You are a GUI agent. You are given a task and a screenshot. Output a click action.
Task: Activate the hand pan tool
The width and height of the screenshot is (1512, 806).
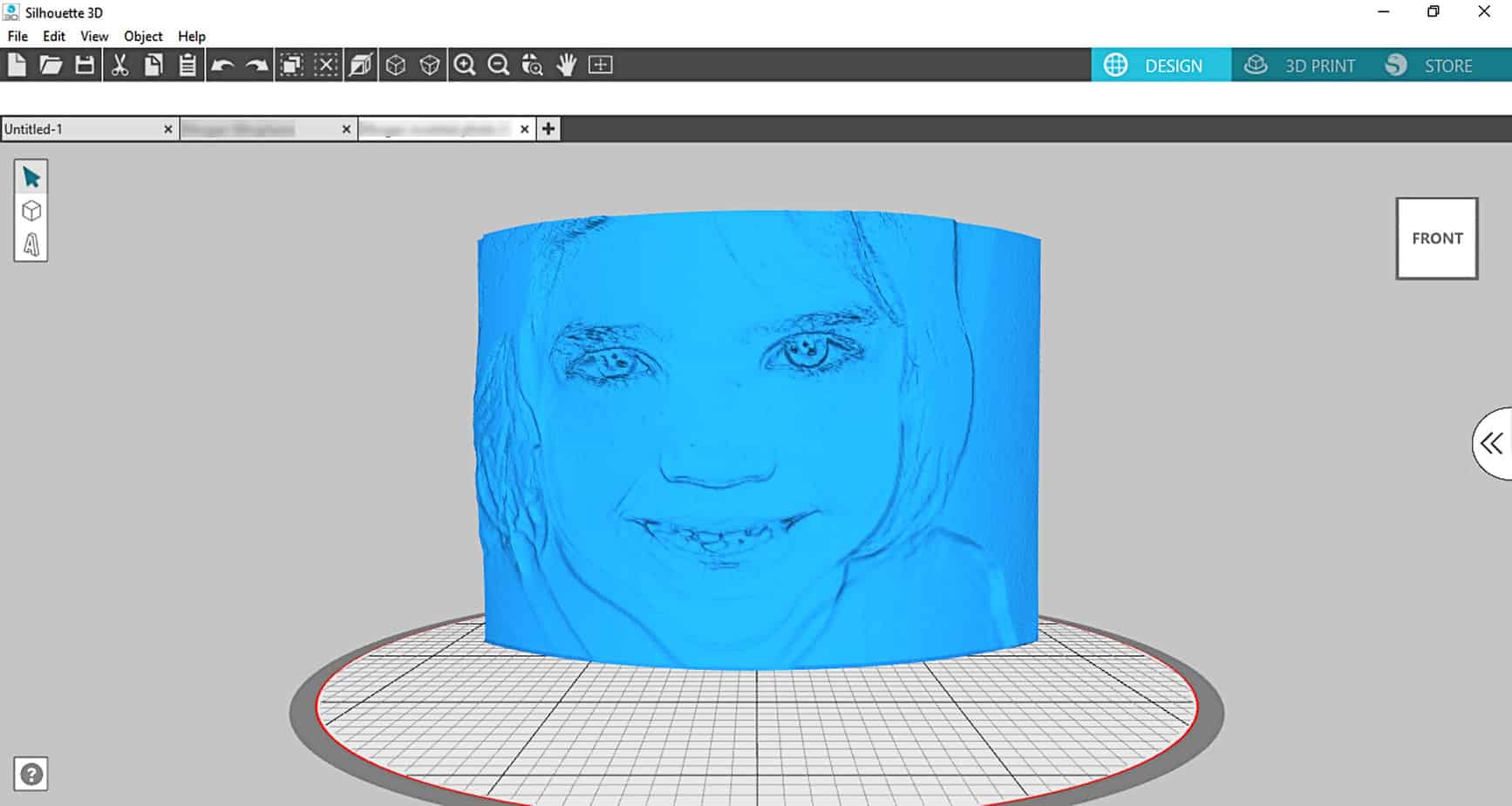point(566,65)
